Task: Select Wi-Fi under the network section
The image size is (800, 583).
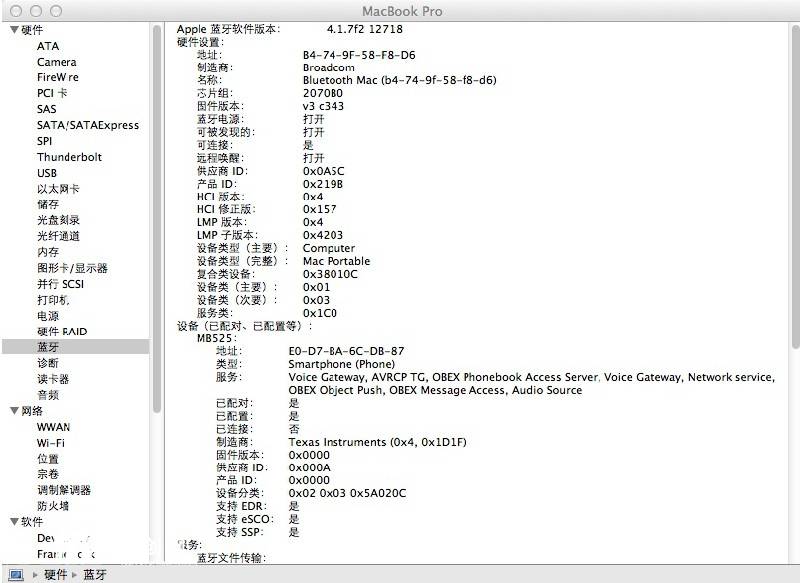Action: pyautogui.click(x=51, y=443)
